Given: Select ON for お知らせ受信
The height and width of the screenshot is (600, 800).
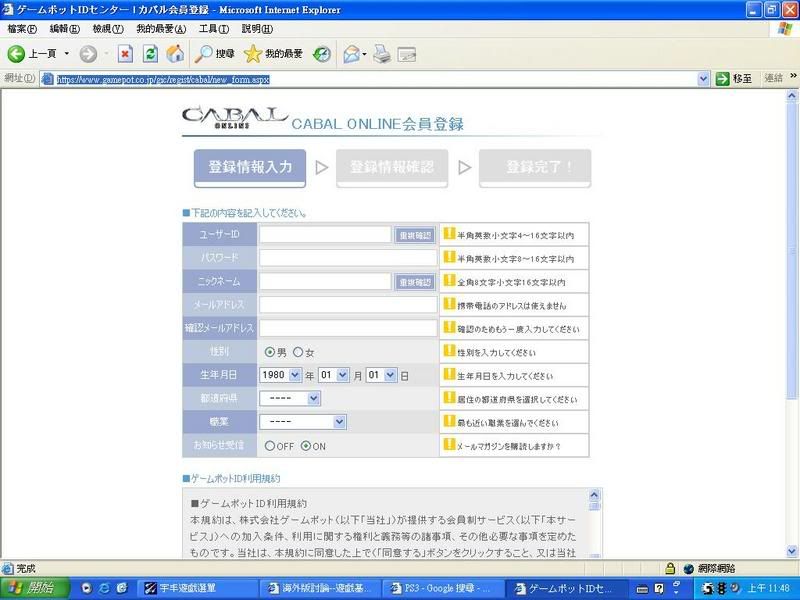Looking at the screenshot, I should (306, 446).
